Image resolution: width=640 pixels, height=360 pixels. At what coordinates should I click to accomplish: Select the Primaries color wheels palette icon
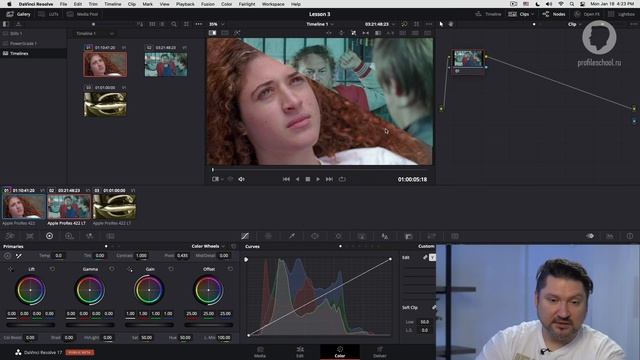tap(49, 236)
